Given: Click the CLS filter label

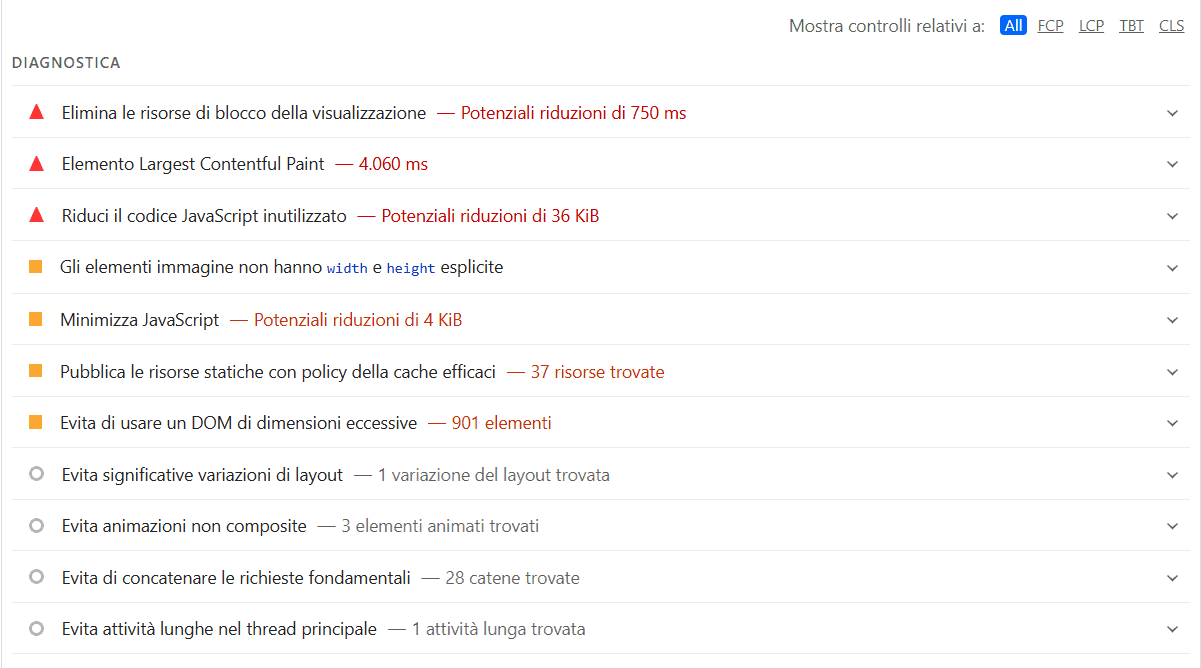Looking at the screenshot, I should point(1171,25).
